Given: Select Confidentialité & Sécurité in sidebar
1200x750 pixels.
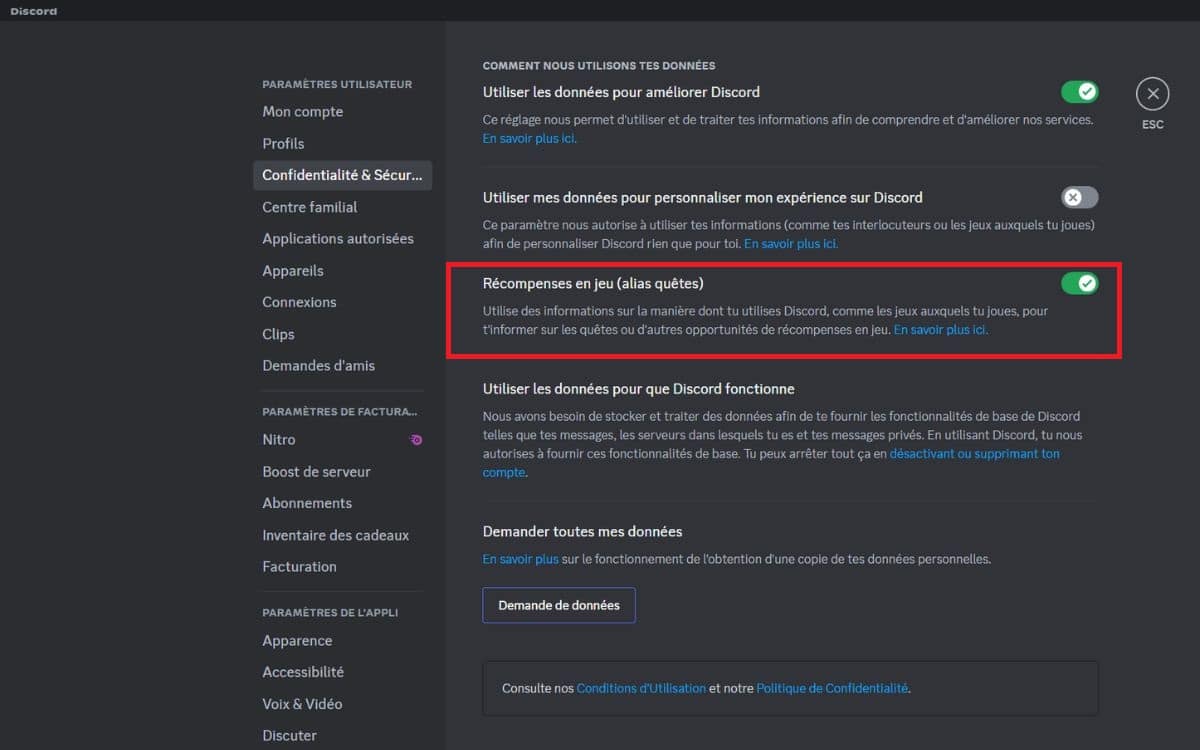Looking at the screenshot, I should coord(342,175).
